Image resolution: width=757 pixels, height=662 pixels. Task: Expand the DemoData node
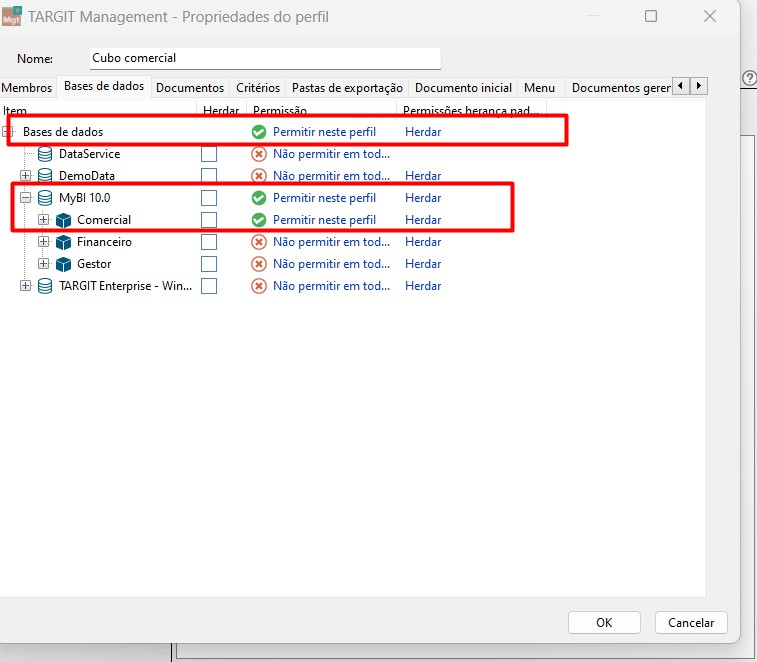click(x=26, y=175)
